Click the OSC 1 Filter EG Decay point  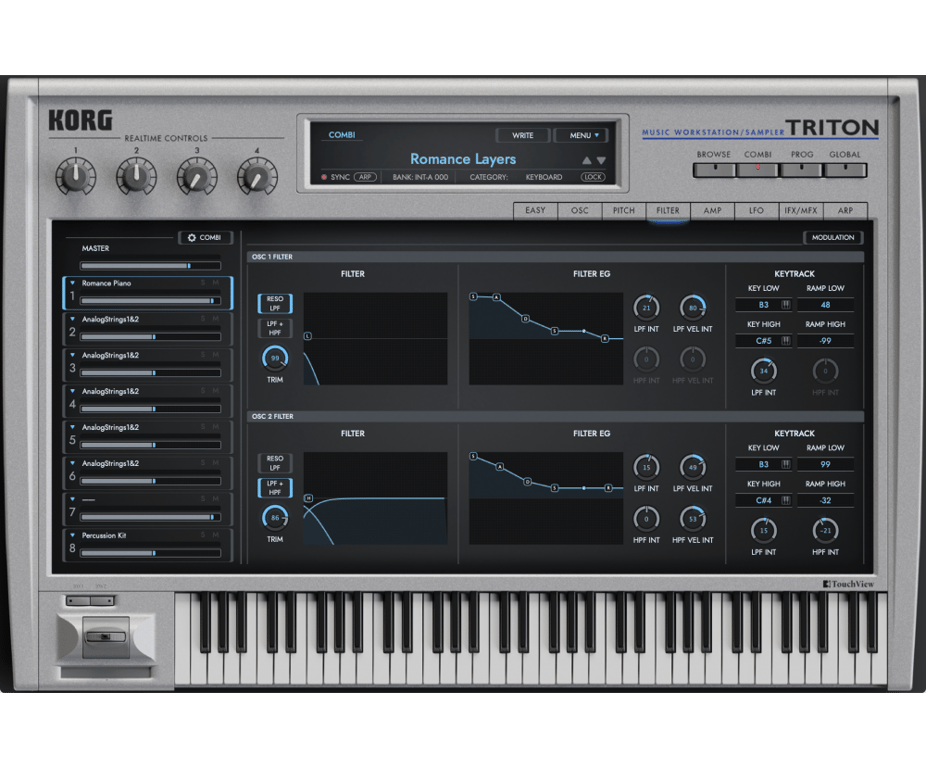pos(526,319)
